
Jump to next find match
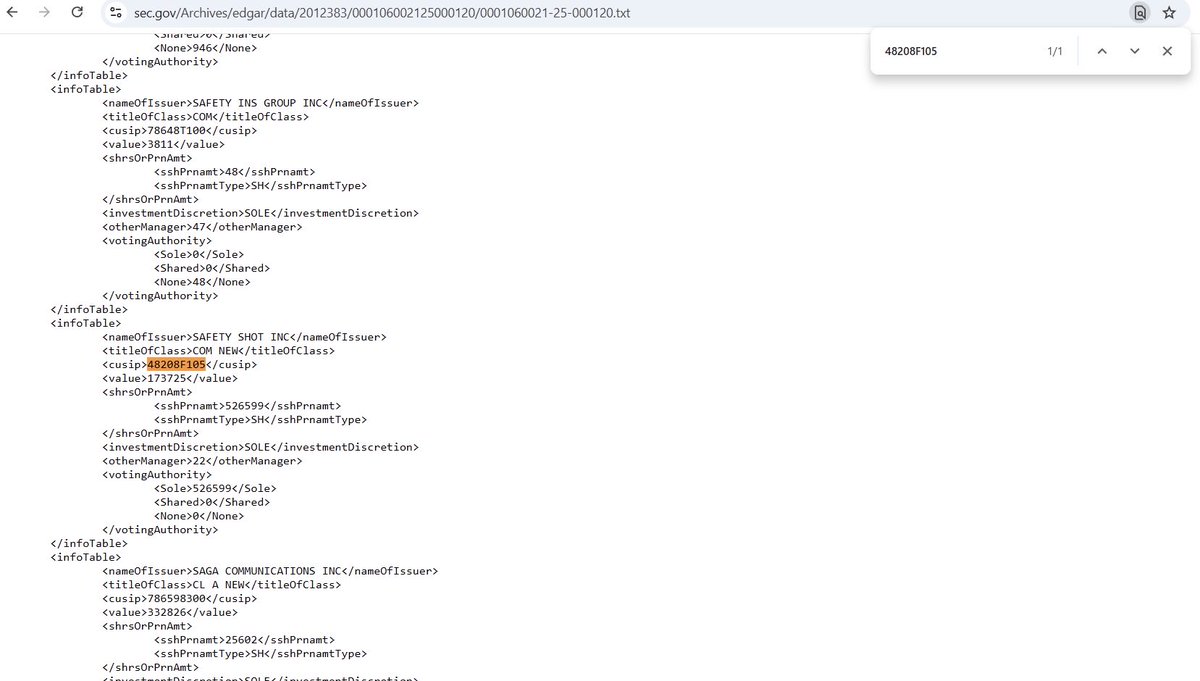pos(1134,51)
